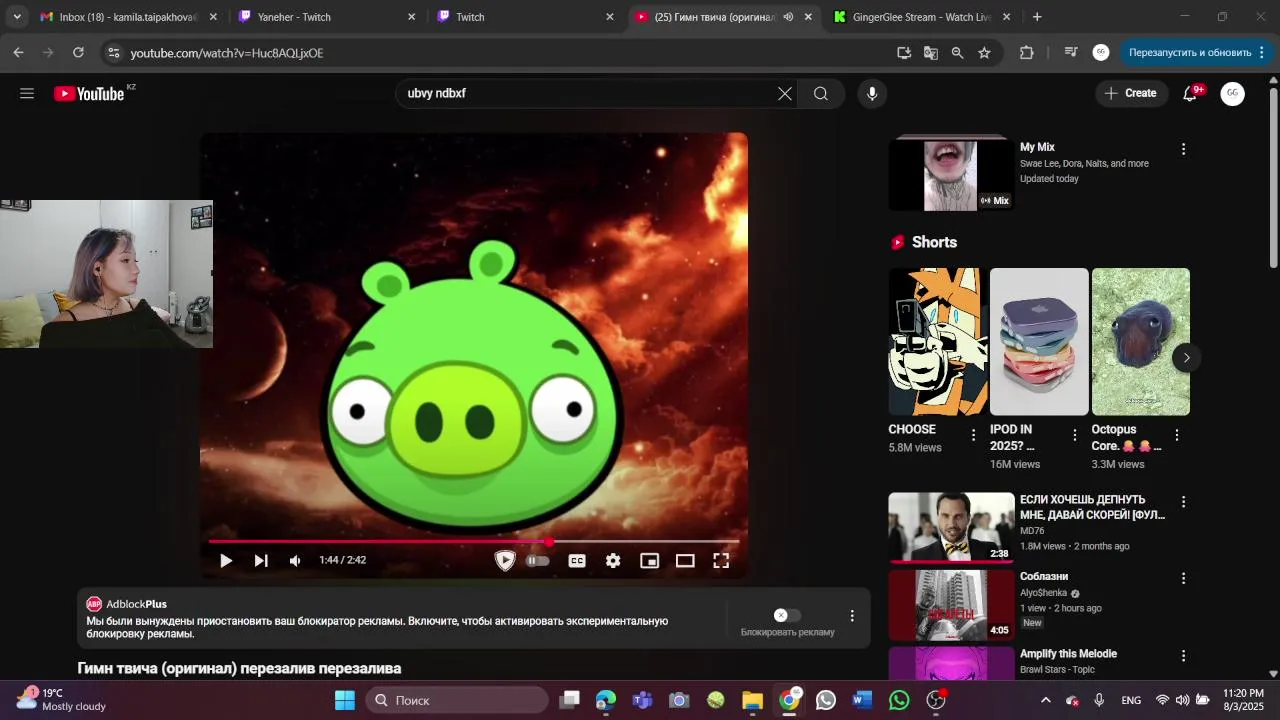The width and height of the screenshot is (1280, 720).
Task: Open YouTube notifications bell
Action: [1190, 93]
